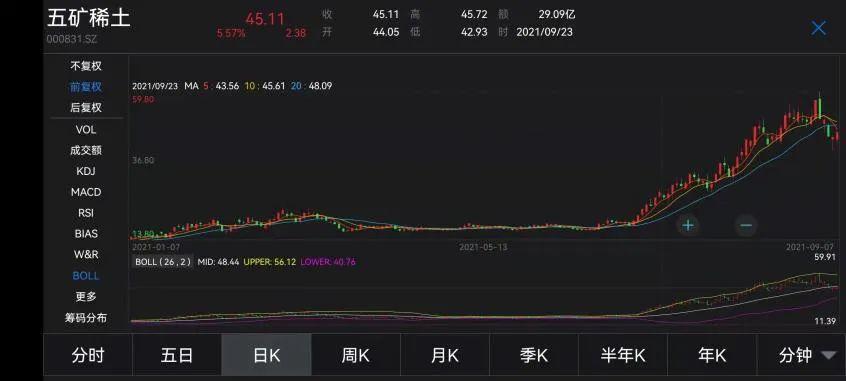Click the 36.80 price axis label
Screen dimensions: 846x381
point(143,160)
